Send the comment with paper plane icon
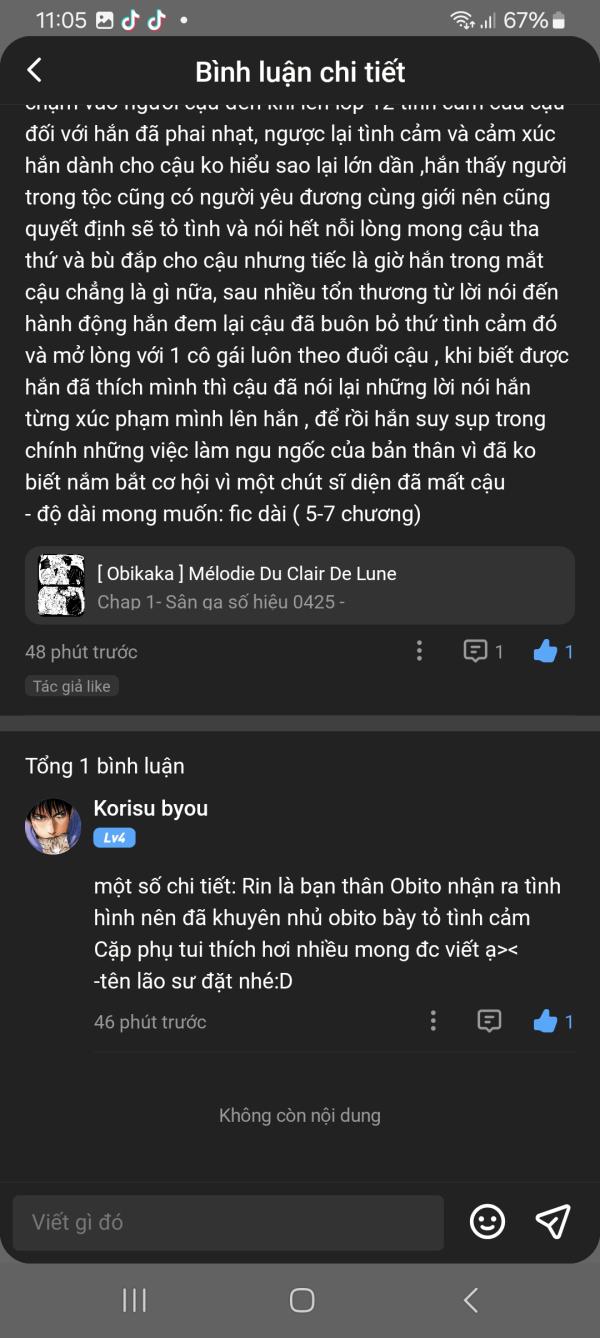Image resolution: width=600 pixels, height=1338 pixels. [x=553, y=1221]
